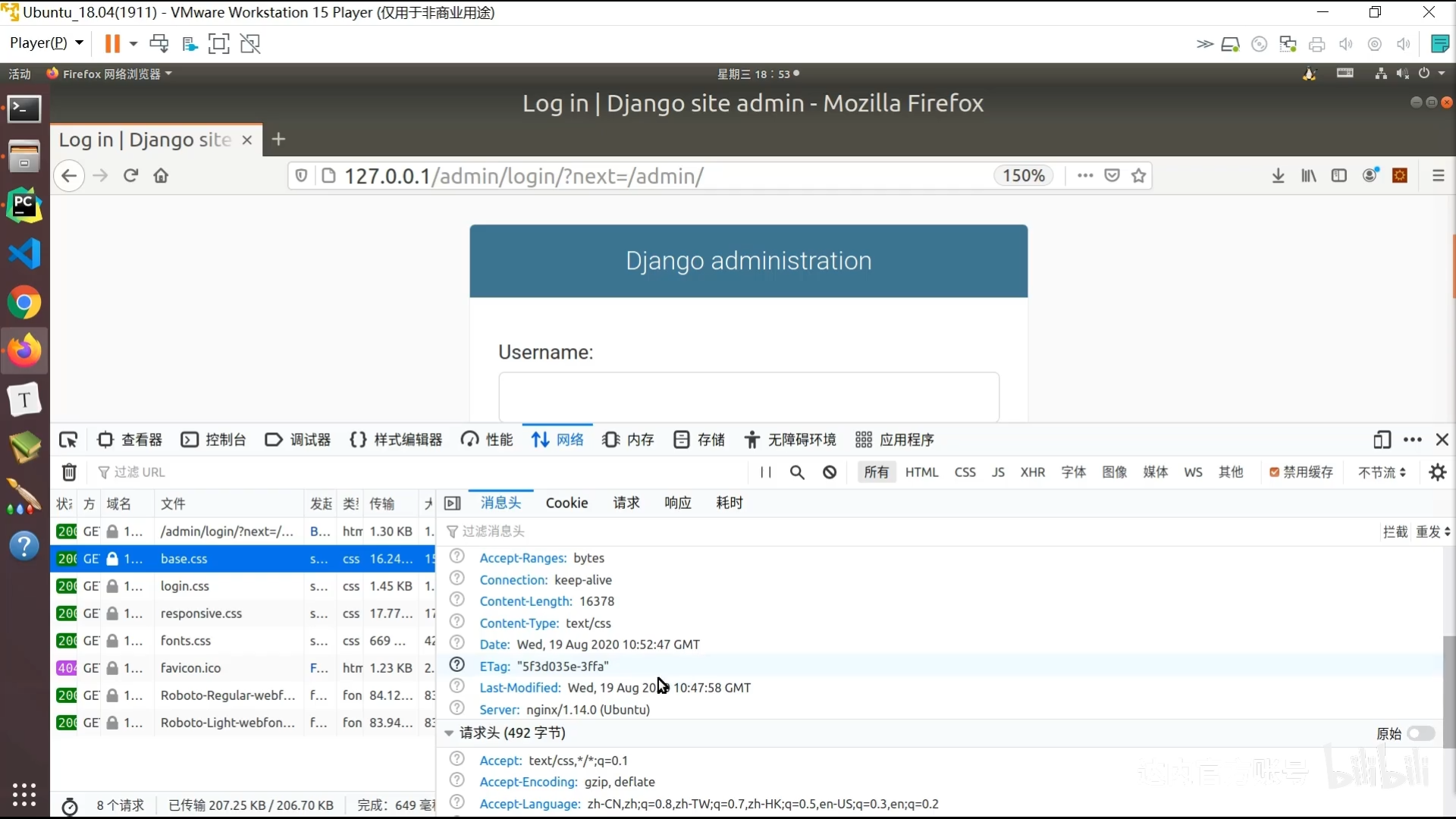1456x819 pixels.
Task: Open the Storage tab
Action: pos(699,440)
